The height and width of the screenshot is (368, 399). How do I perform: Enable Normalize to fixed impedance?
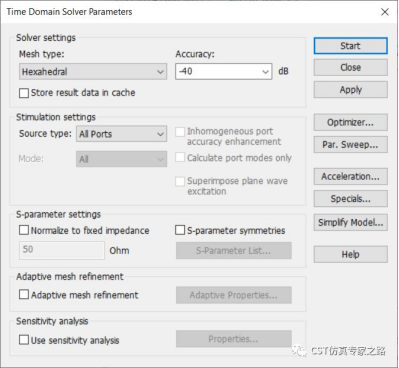click(x=24, y=230)
